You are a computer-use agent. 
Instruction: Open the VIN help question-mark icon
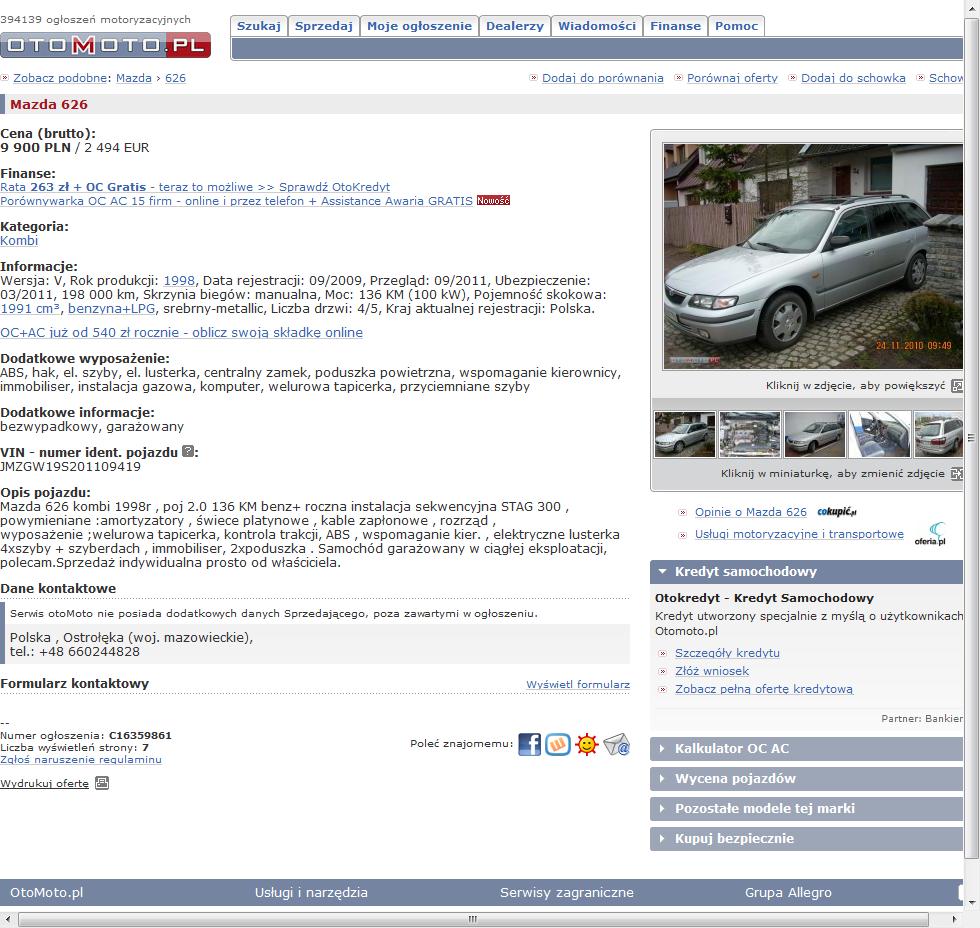click(188, 451)
